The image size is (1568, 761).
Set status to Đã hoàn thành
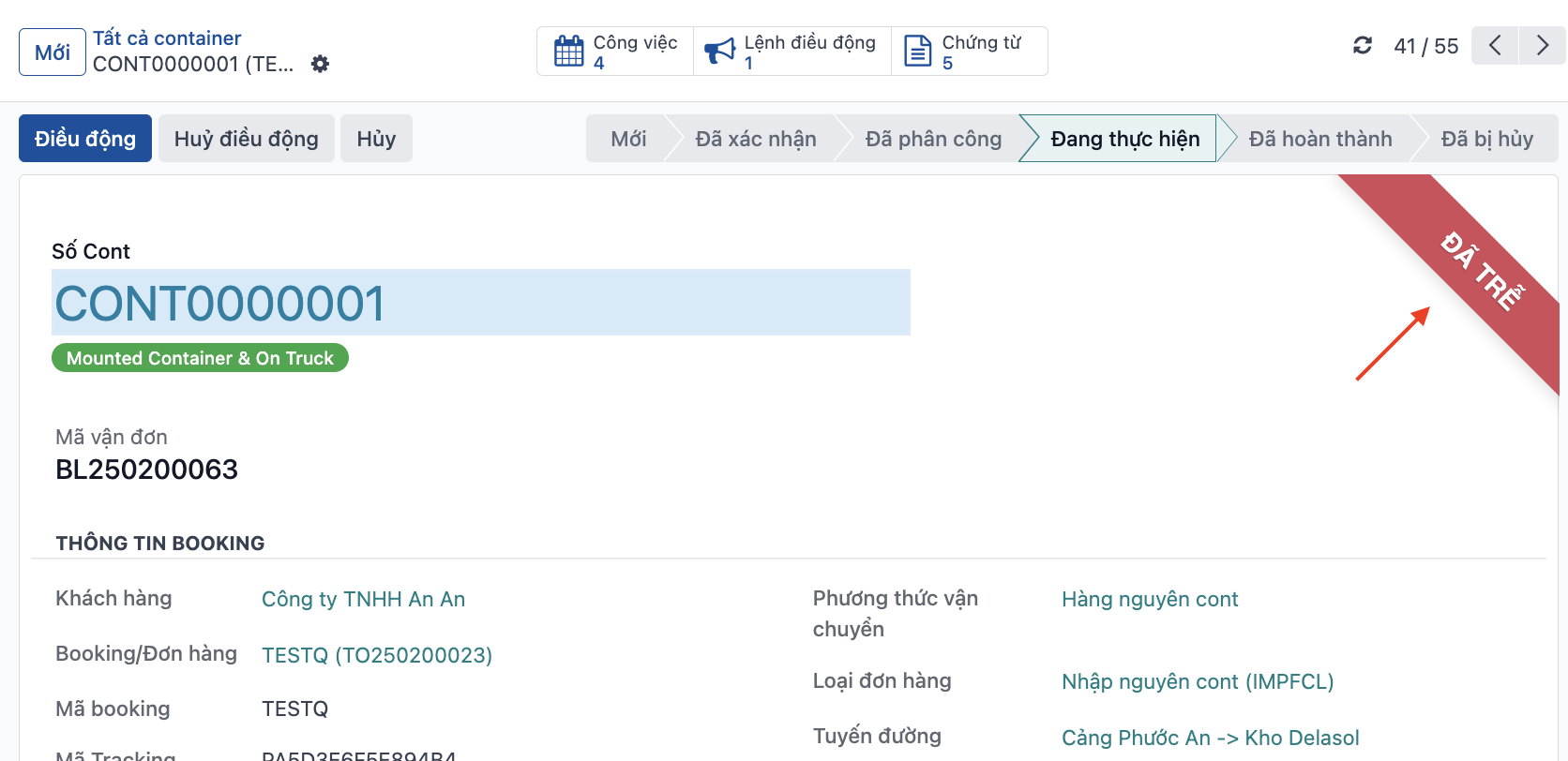pos(1320,139)
